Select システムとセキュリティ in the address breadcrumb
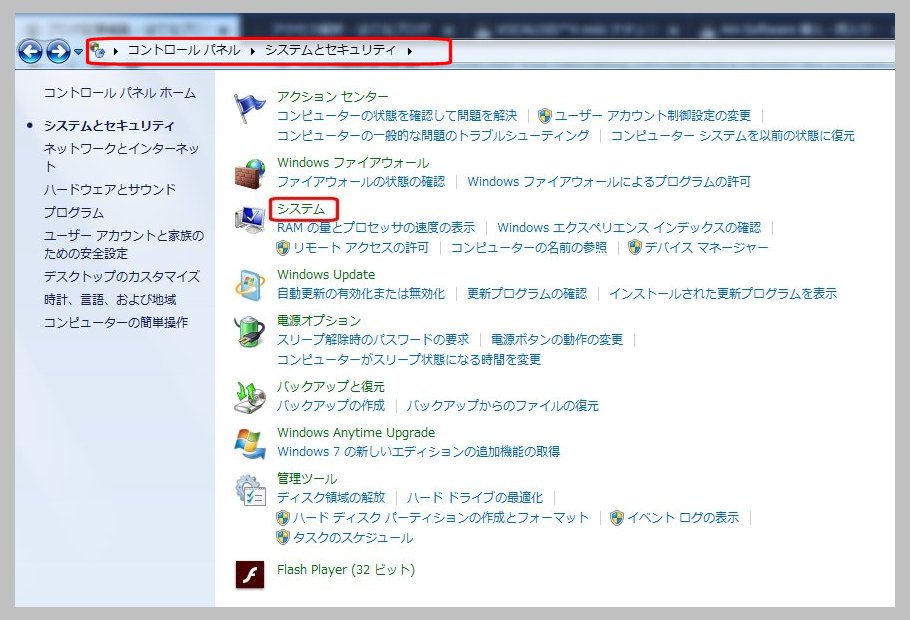 [x=330, y=51]
